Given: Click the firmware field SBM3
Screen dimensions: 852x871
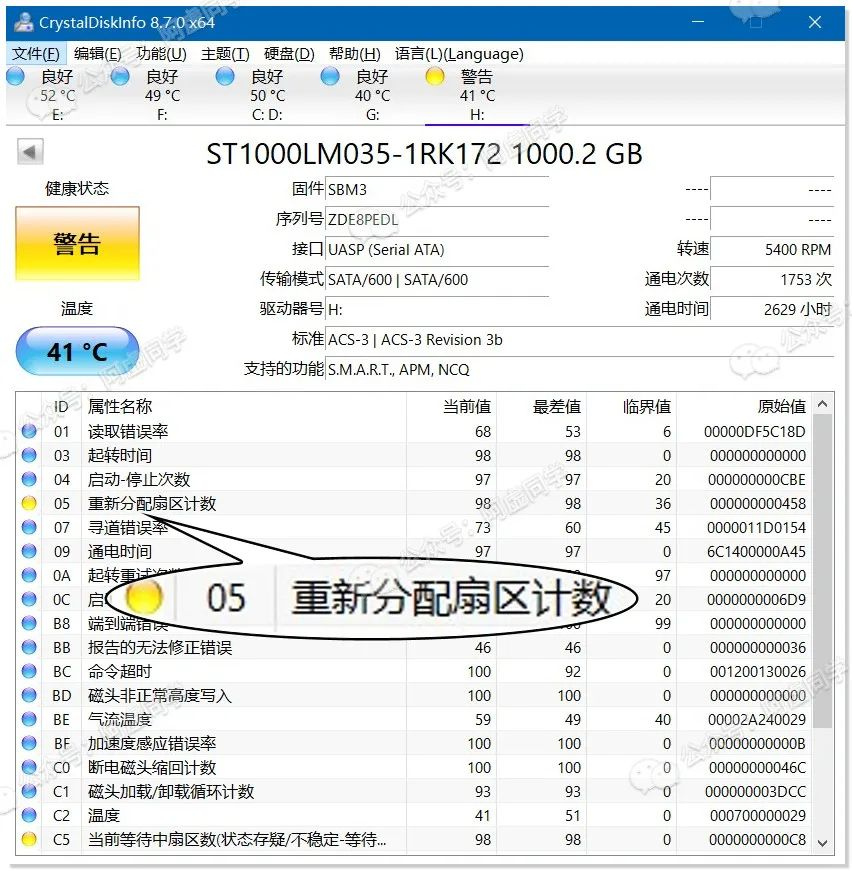Looking at the screenshot, I should (x=437, y=190).
